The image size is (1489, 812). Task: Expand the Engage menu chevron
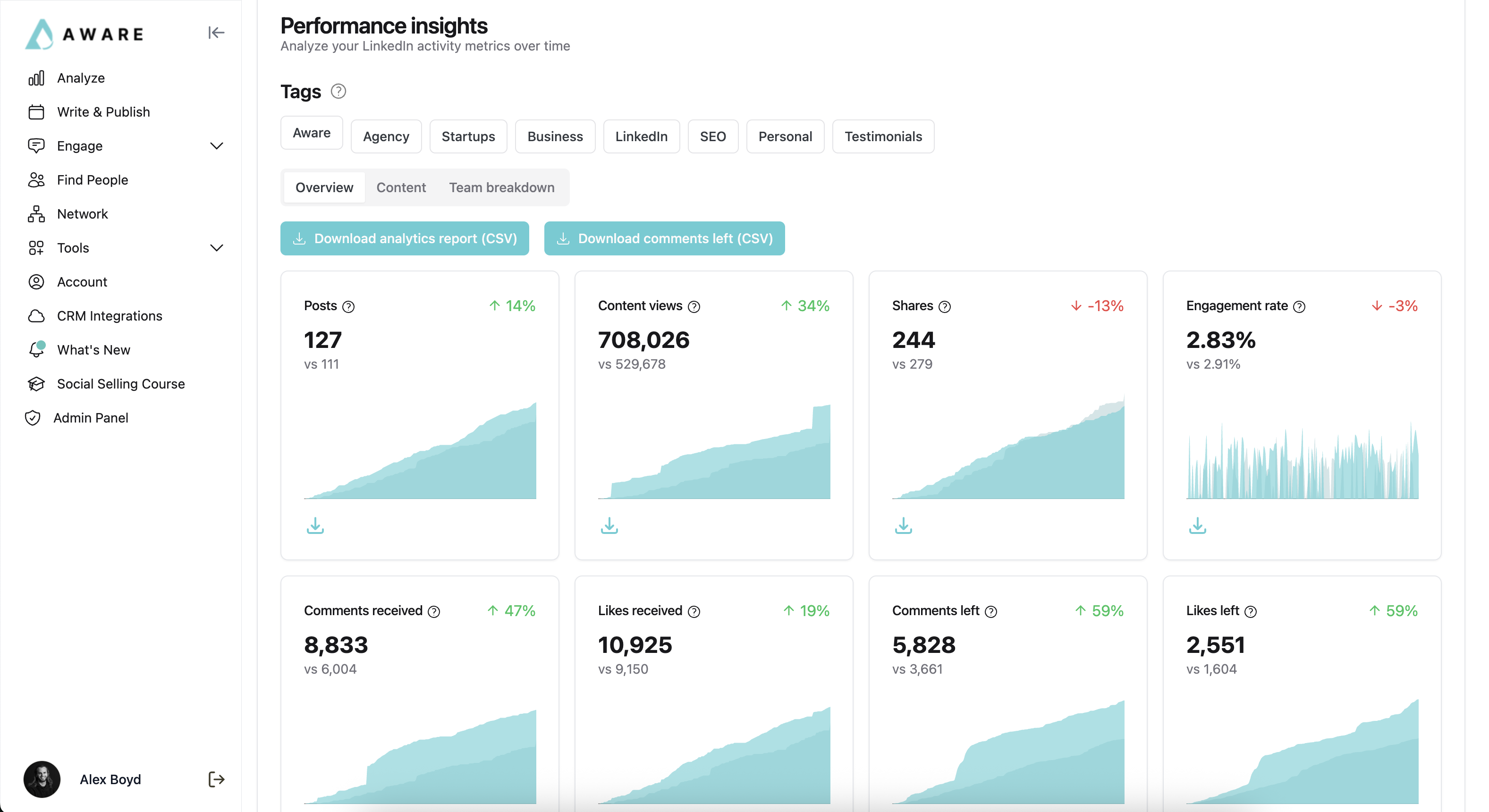[x=216, y=145]
